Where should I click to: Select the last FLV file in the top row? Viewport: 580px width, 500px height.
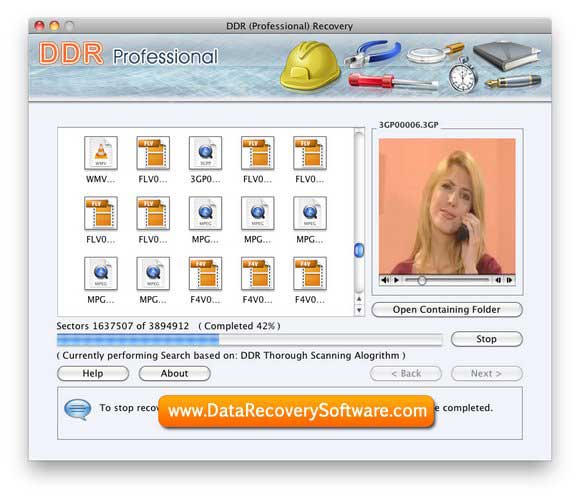(310, 153)
